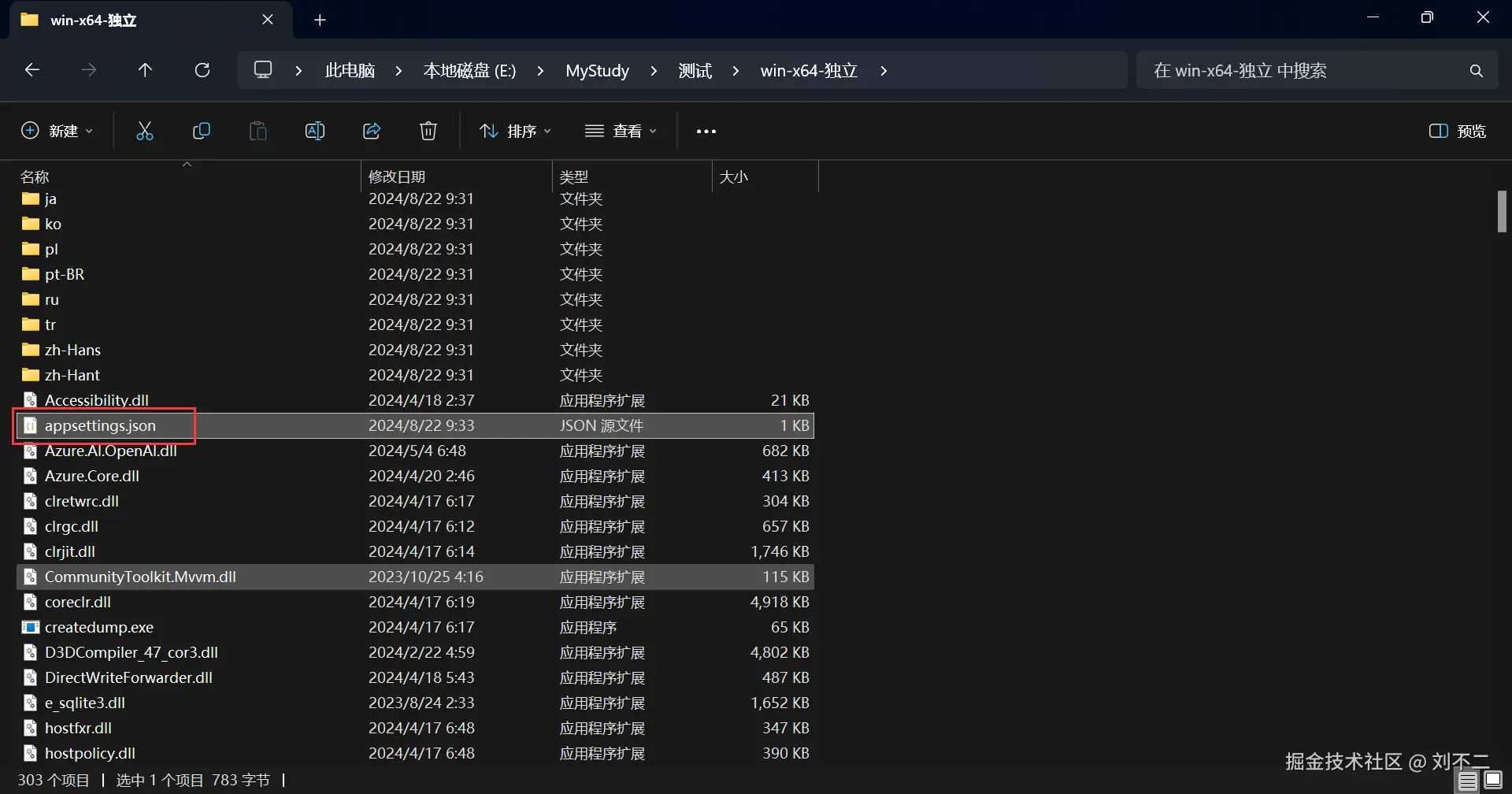The width and height of the screenshot is (1512, 794).
Task: Click the pt-BR folder icon
Action: (31, 274)
